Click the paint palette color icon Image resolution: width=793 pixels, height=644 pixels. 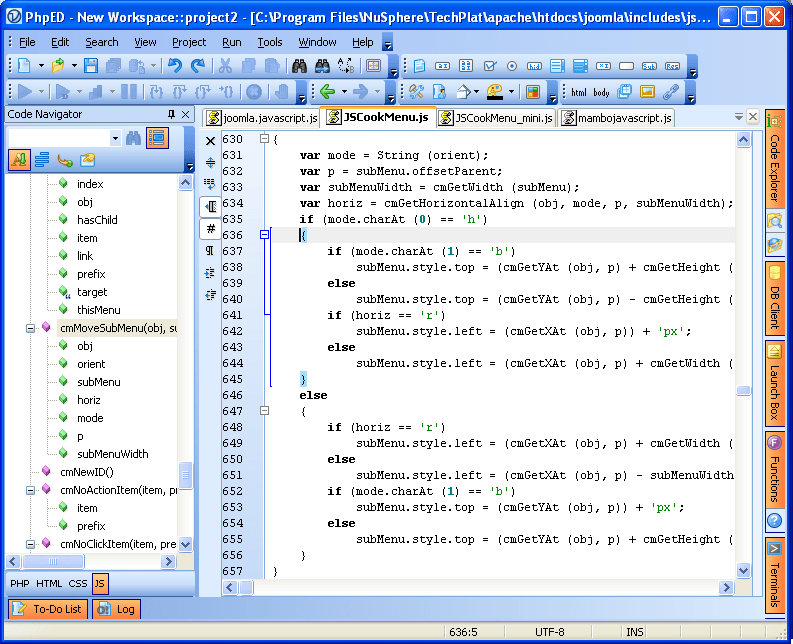point(494,92)
